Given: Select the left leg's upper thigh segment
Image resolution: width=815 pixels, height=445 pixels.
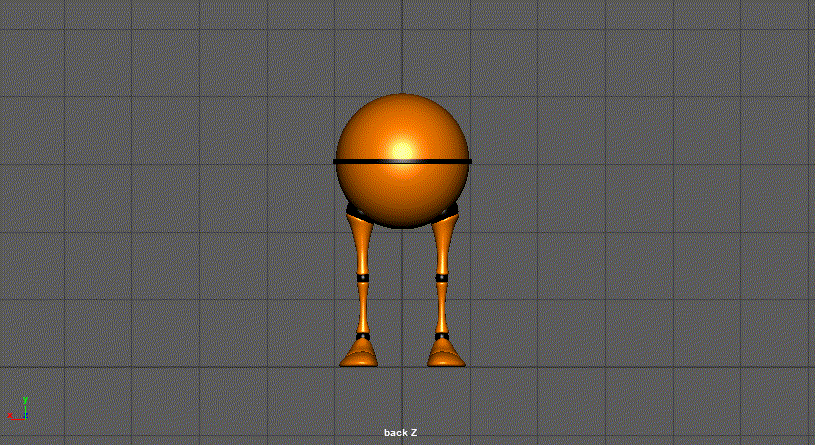Looking at the screenshot, I should point(361,244).
